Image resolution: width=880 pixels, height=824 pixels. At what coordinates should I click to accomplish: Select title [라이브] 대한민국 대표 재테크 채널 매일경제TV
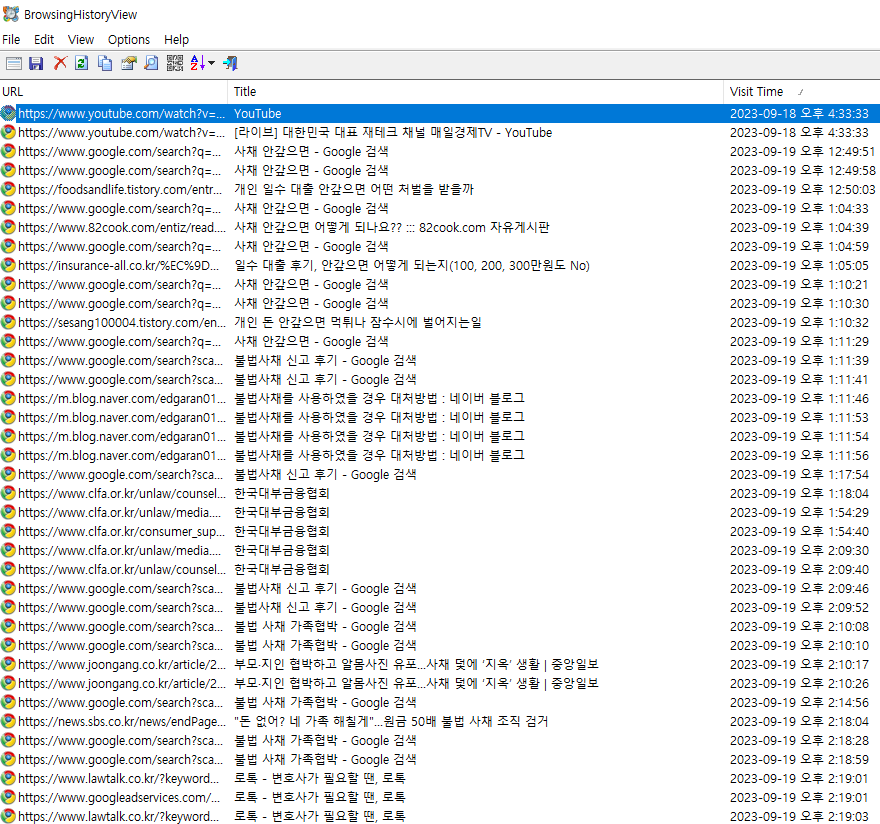tap(393, 132)
